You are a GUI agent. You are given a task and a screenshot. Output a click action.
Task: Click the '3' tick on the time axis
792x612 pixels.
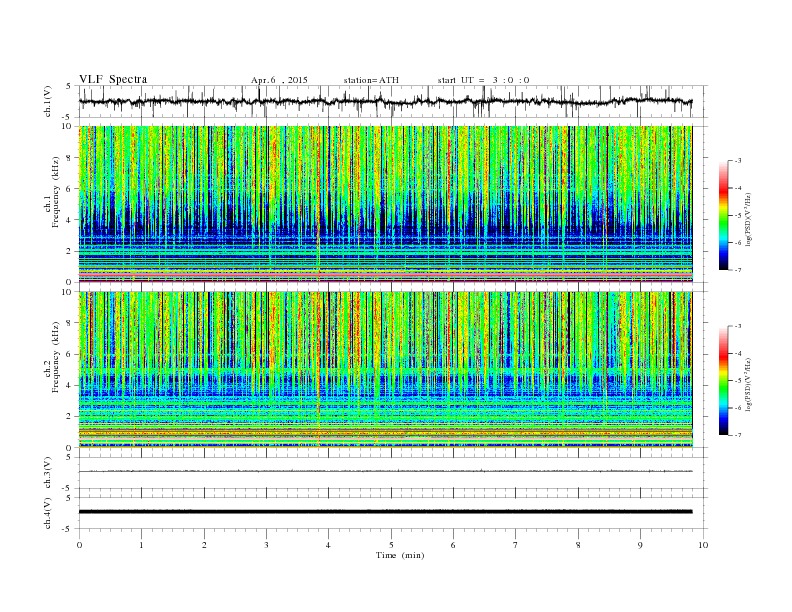[x=266, y=545]
